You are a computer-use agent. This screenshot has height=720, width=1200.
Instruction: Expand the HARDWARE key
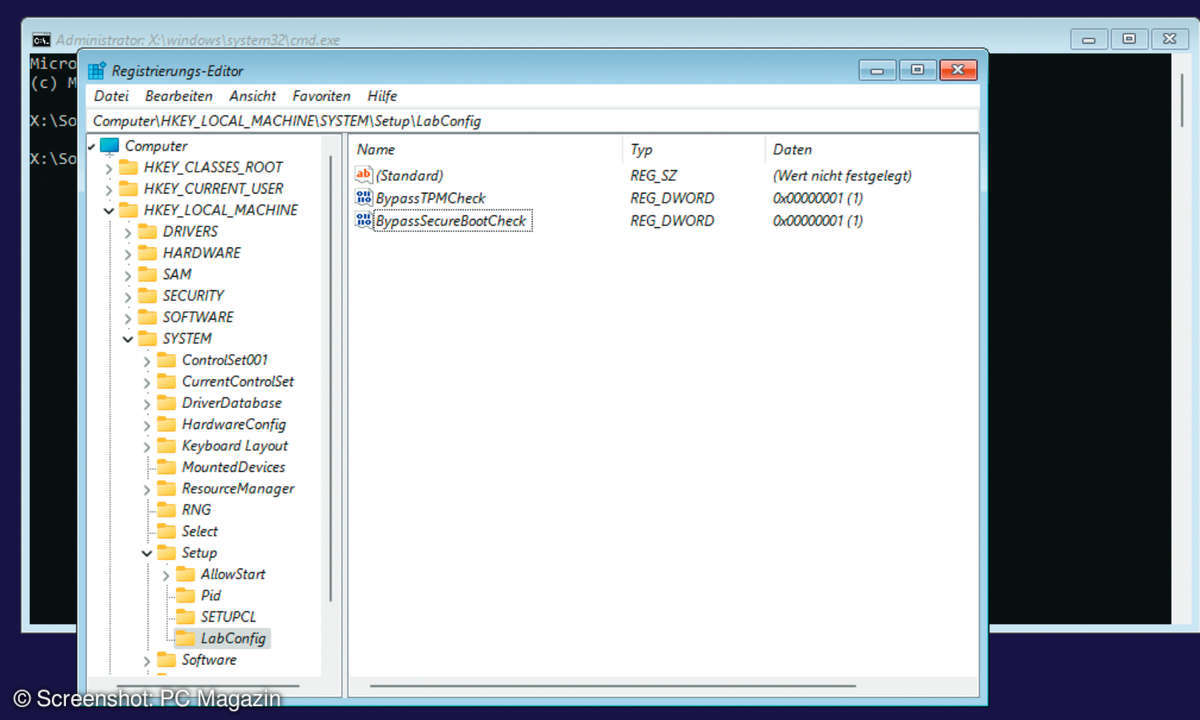pyautogui.click(x=128, y=253)
